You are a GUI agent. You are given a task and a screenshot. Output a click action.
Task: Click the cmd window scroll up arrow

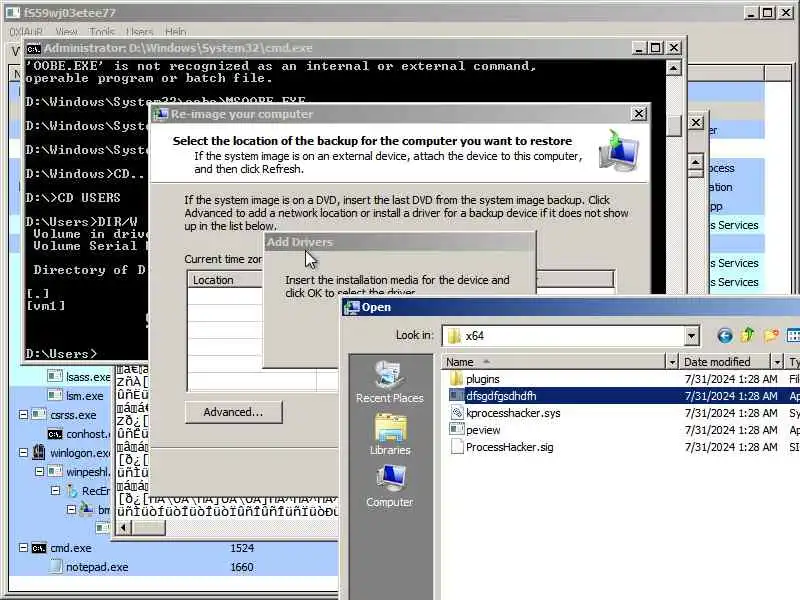(x=673, y=68)
